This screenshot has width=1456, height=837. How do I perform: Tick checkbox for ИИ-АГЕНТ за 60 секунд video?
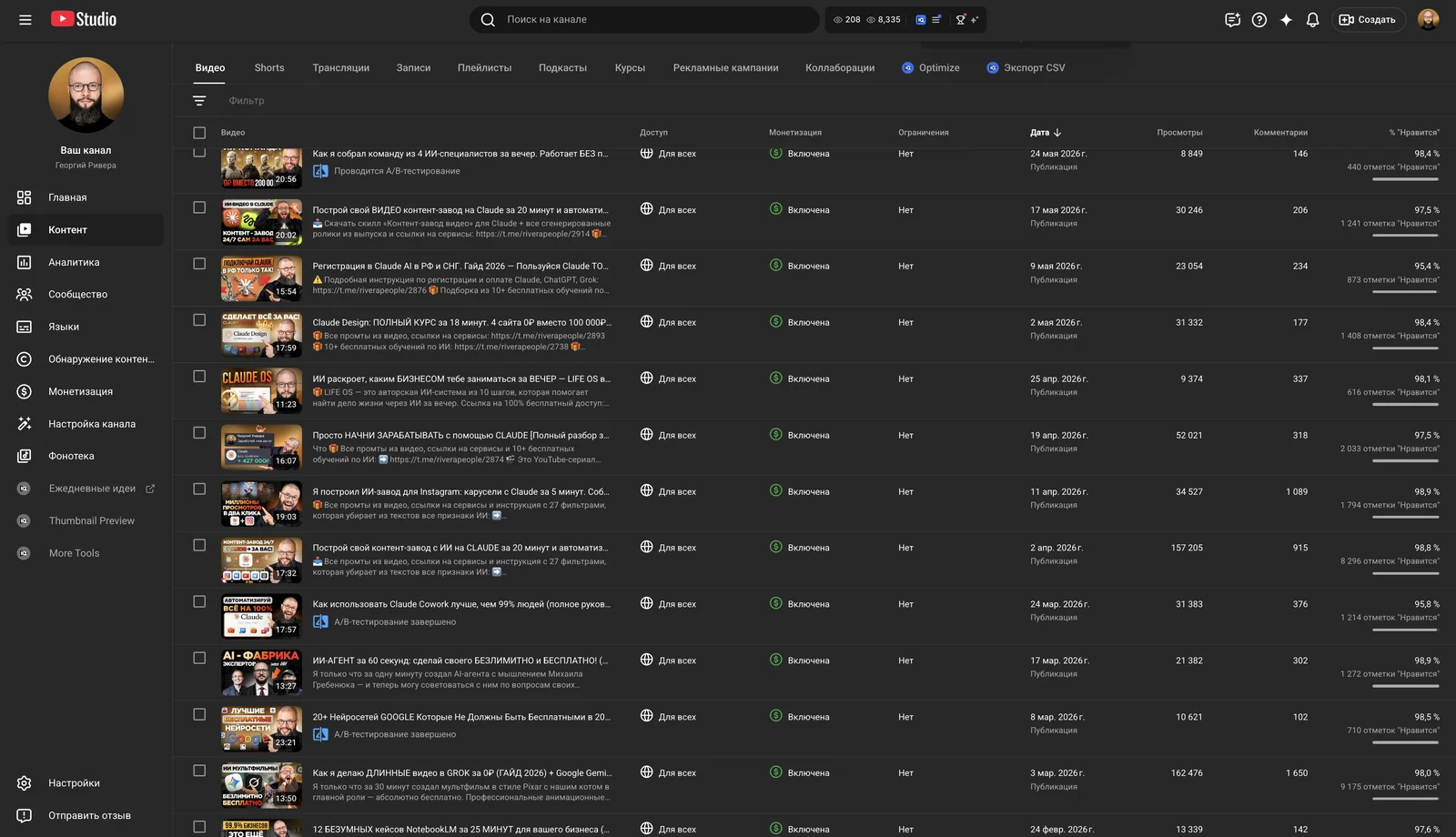pos(199,658)
